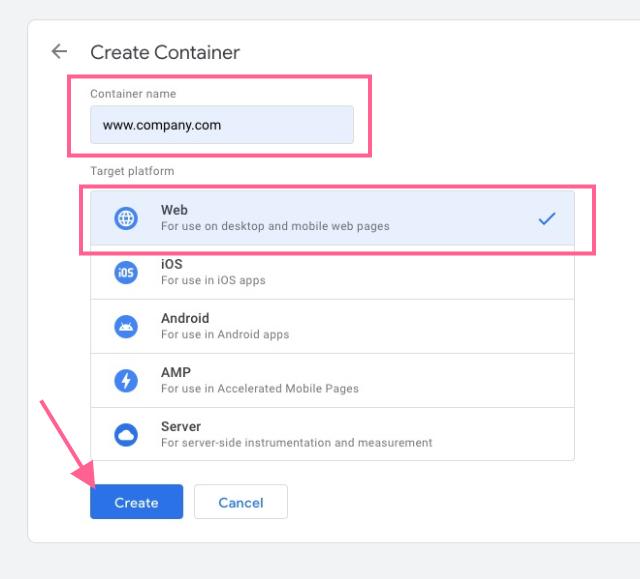The height and width of the screenshot is (579, 640).
Task: Click 'For use in Accelerated Mobile Pages' text
Action: (260, 388)
